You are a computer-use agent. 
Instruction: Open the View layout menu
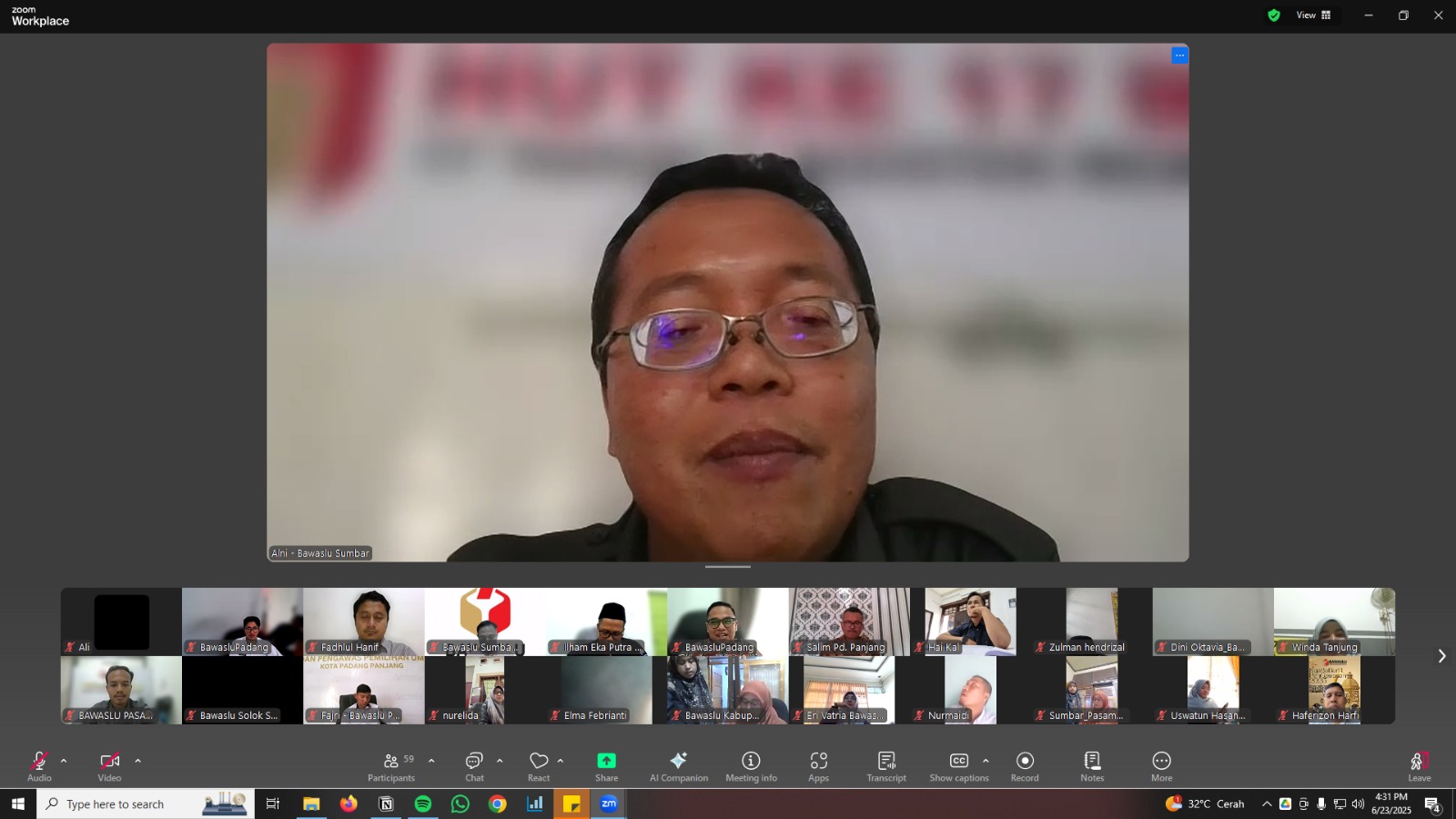[1313, 15]
